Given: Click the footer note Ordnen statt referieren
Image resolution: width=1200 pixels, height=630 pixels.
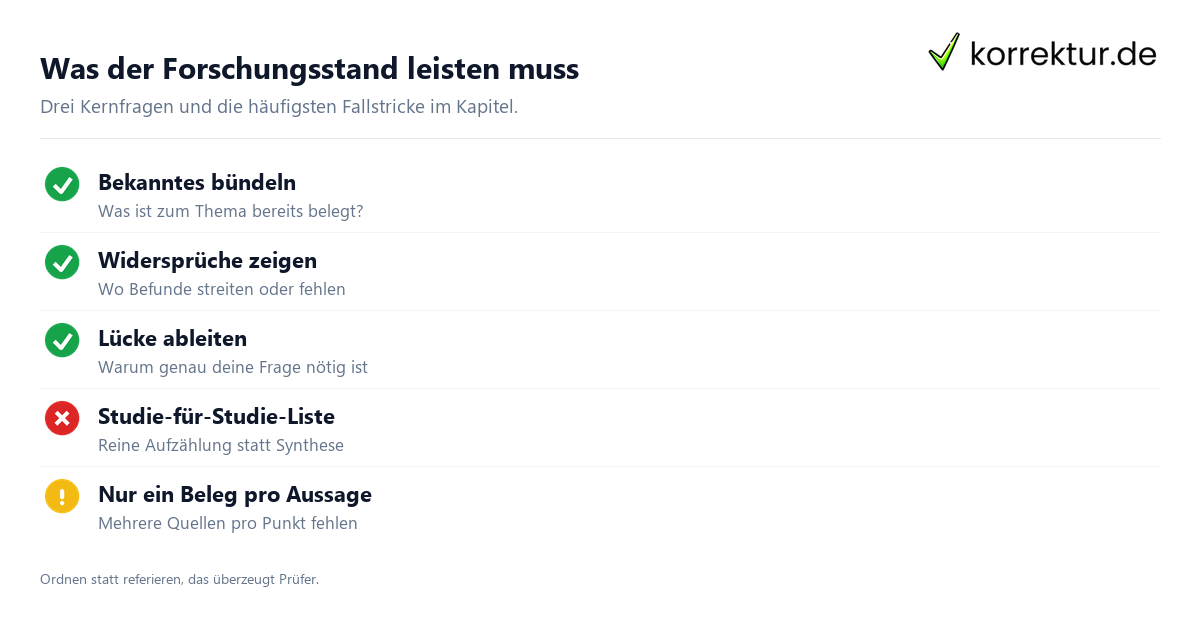Looking at the screenshot, I should pos(179,579).
